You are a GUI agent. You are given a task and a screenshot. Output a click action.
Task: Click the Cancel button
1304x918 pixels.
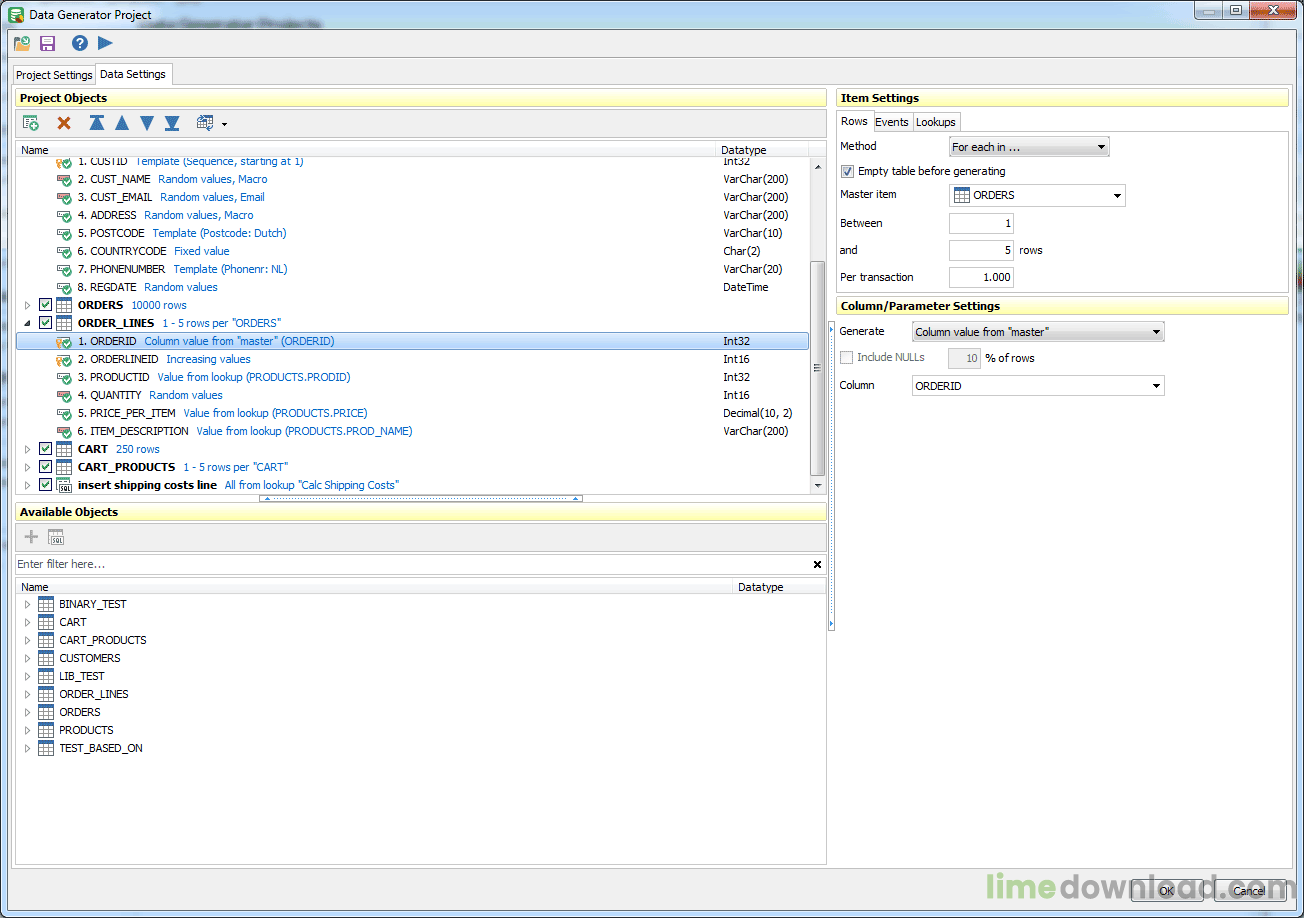[1248, 891]
